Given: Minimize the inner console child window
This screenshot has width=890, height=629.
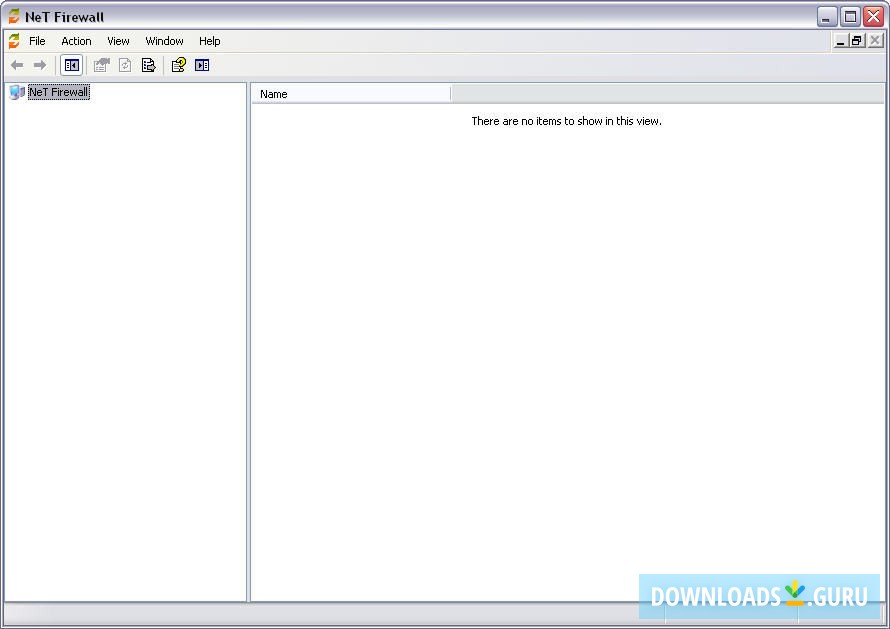Looking at the screenshot, I should [x=841, y=41].
